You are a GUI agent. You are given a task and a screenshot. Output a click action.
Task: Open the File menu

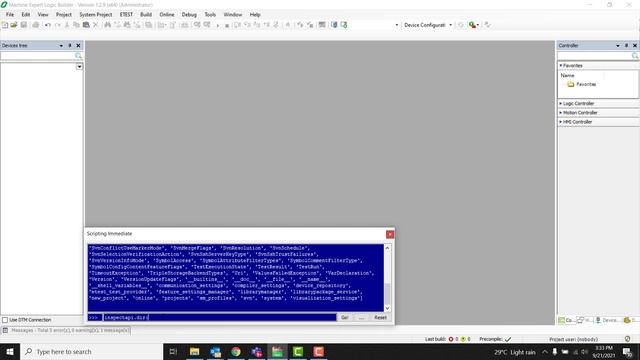[10, 14]
